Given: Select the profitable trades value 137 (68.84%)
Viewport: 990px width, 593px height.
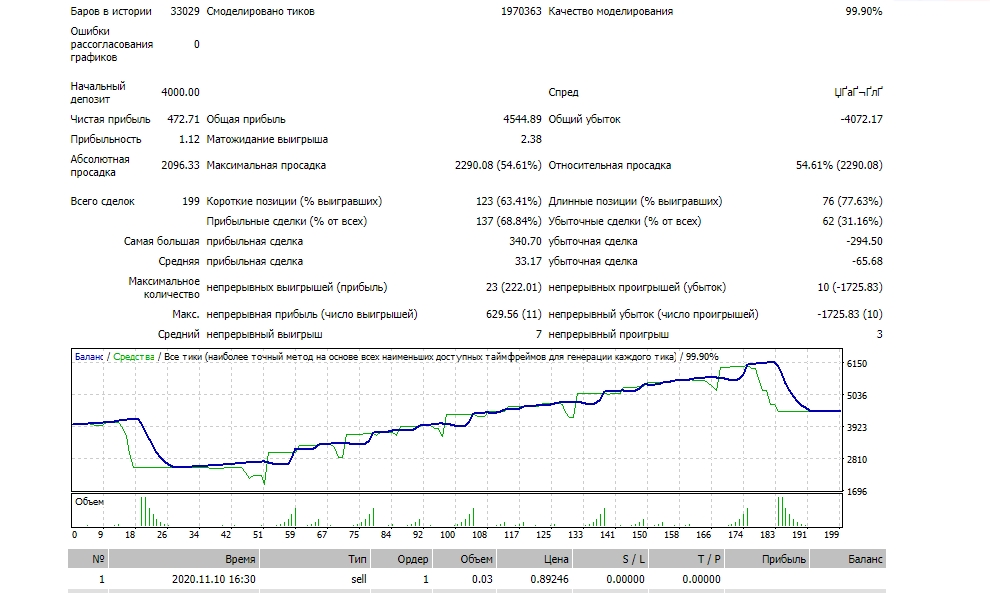Looking at the screenshot, I should (x=508, y=222).
